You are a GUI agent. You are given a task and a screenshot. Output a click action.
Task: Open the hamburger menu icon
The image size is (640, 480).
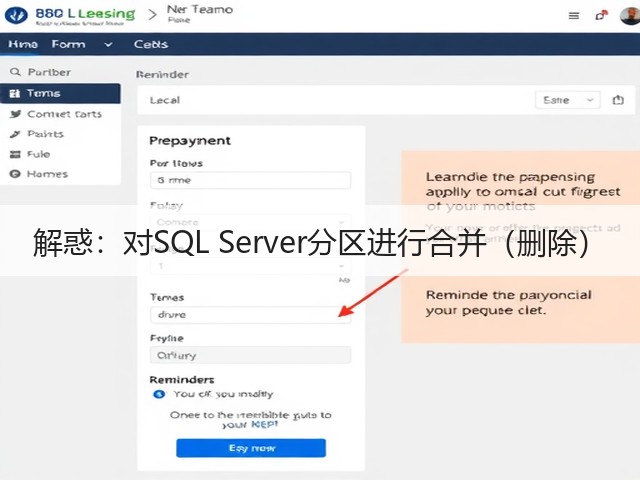pyautogui.click(x=574, y=16)
